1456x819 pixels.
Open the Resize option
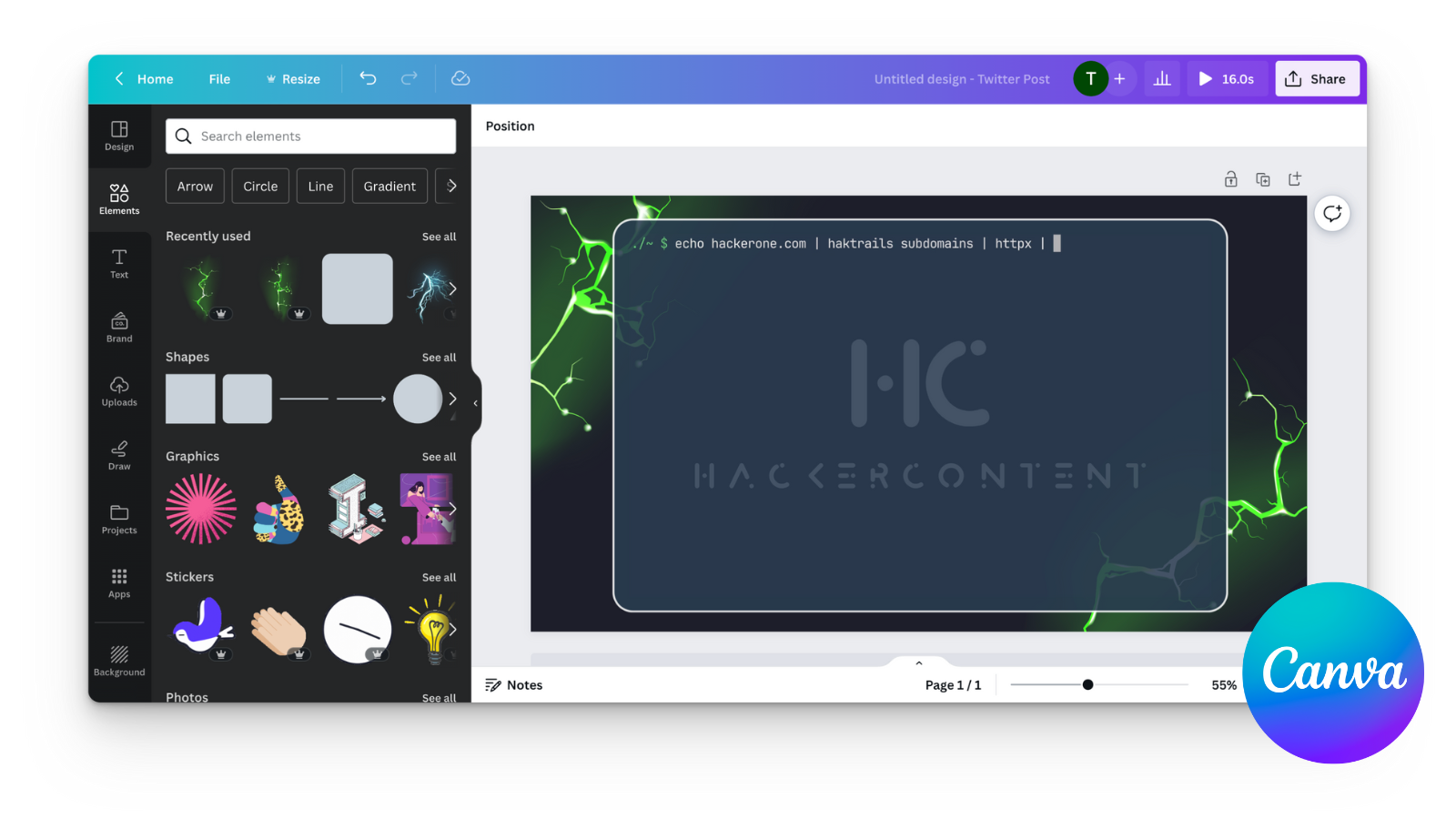[x=293, y=79]
